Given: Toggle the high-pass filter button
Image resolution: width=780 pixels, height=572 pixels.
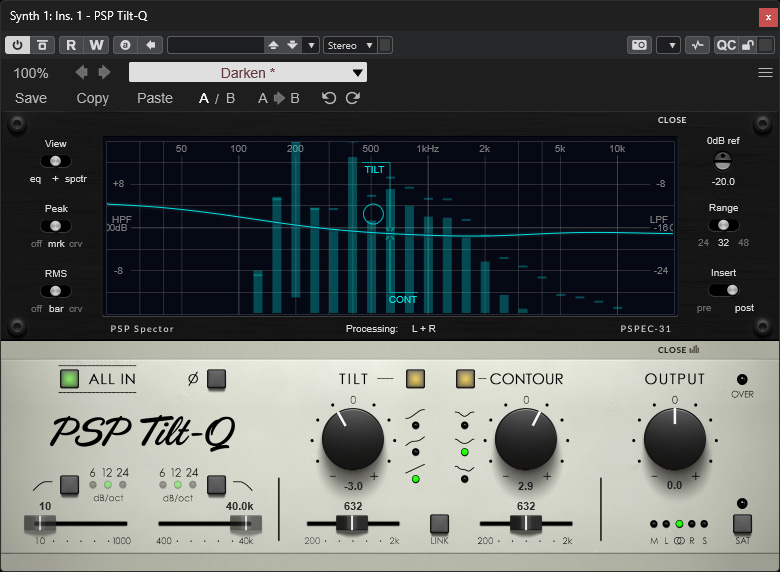Looking at the screenshot, I should 69,485.
